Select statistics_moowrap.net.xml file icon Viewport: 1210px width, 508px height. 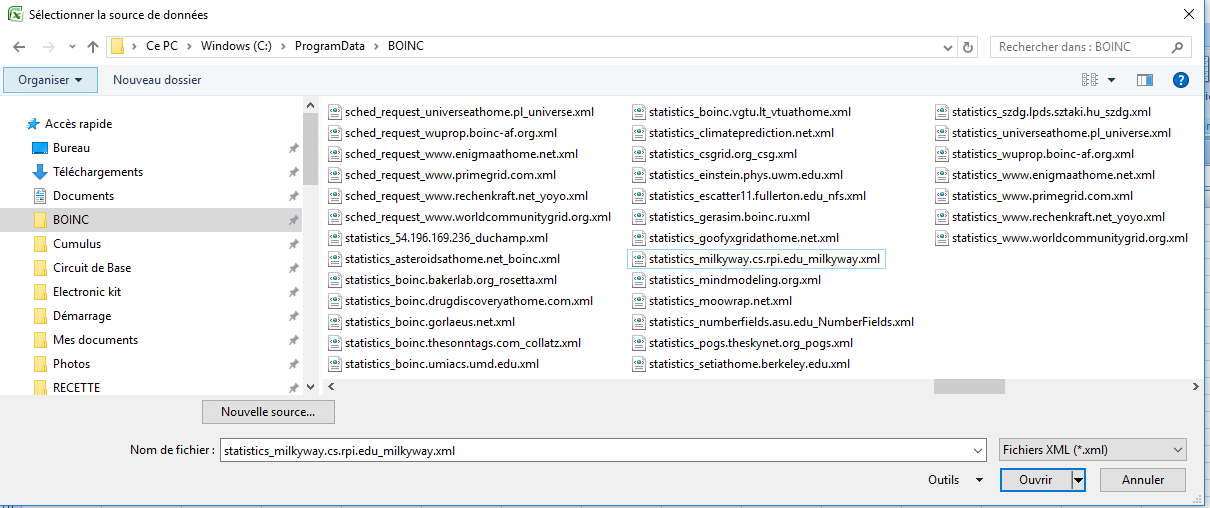point(639,301)
